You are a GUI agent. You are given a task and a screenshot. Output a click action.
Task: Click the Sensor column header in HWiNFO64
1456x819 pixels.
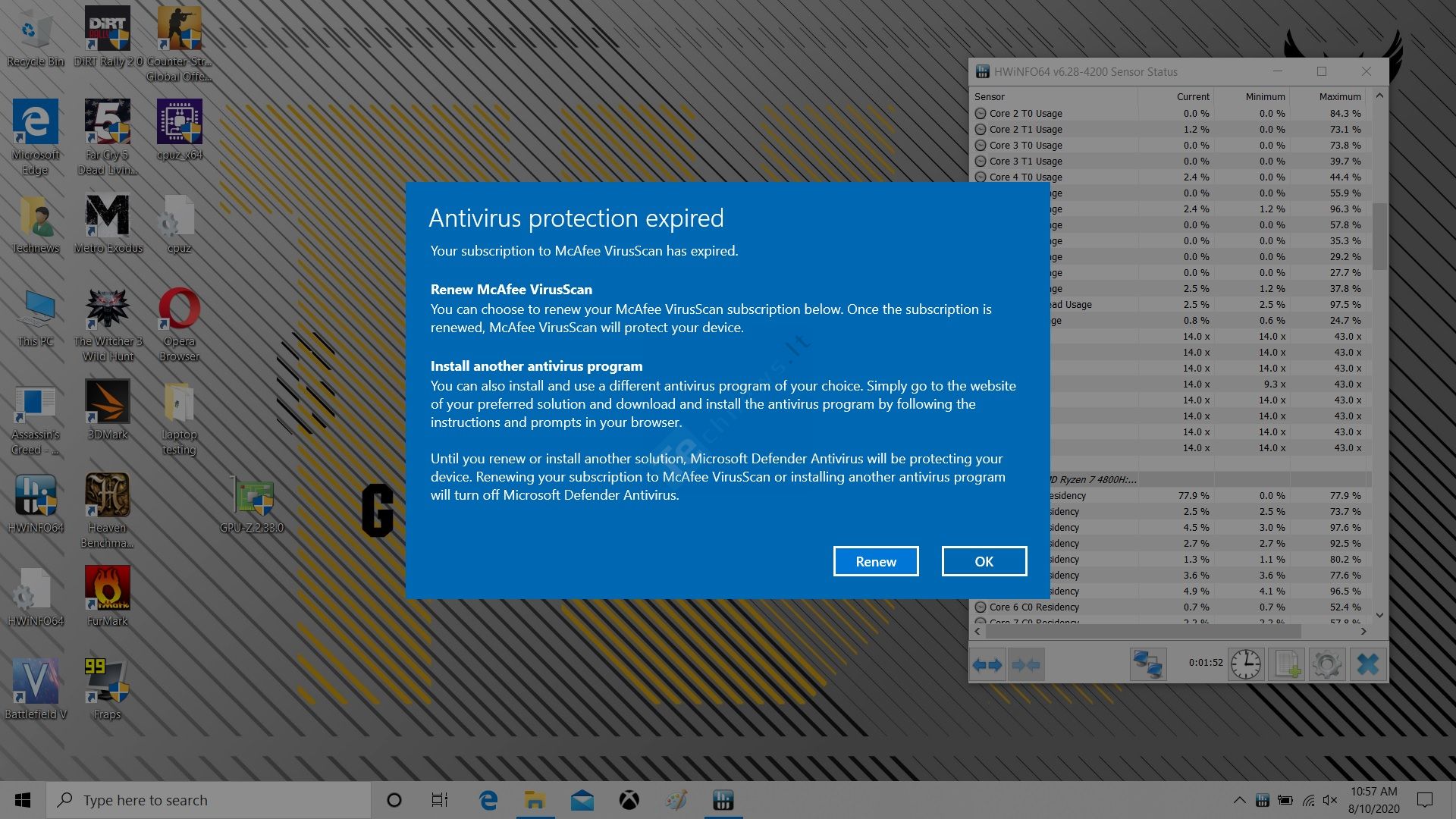[1054, 96]
